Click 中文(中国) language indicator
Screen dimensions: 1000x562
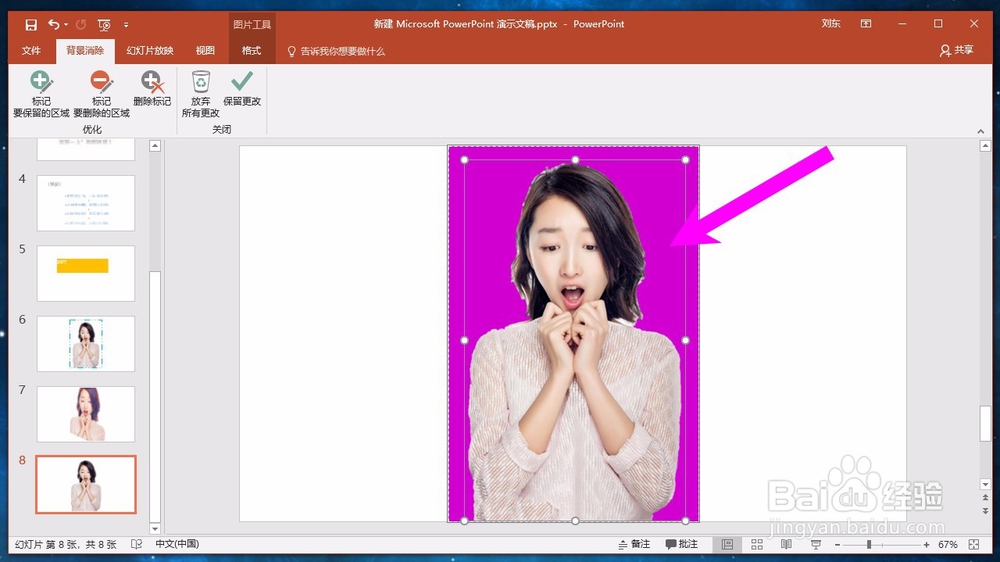pos(177,544)
